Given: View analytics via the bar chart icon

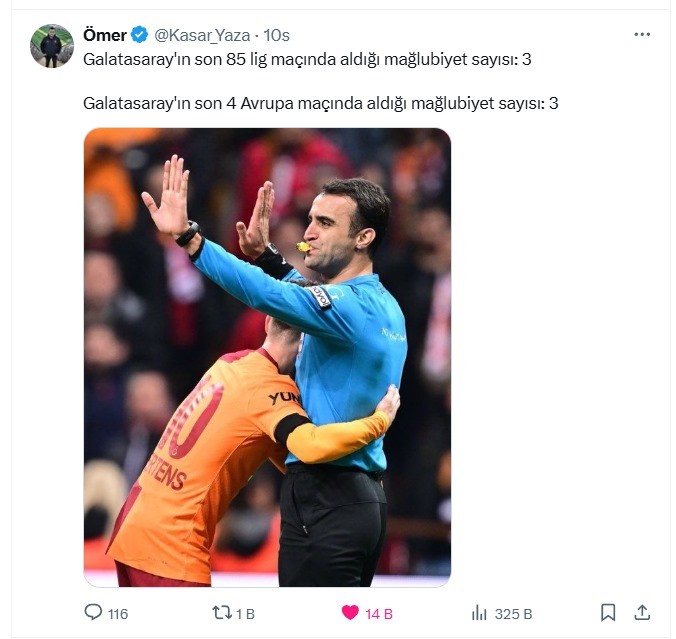Looking at the screenshot, I should click(x=479, y=613).
